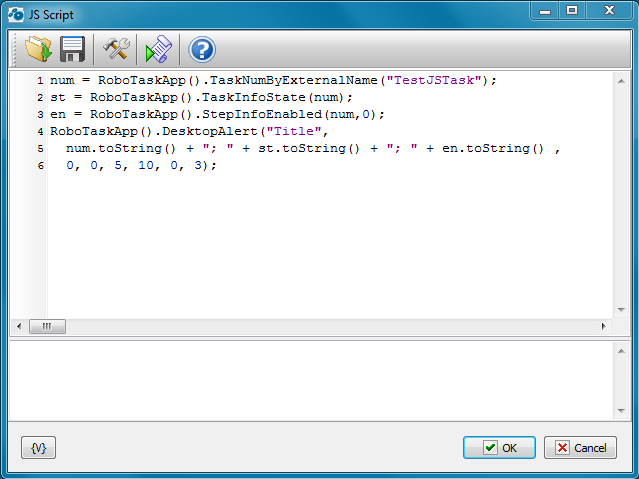Image resolution: width=639 pixels, height=479 pixels.
Task: Maximize the JS Script window
Action: pyautogui.click(x=572, y=10)
